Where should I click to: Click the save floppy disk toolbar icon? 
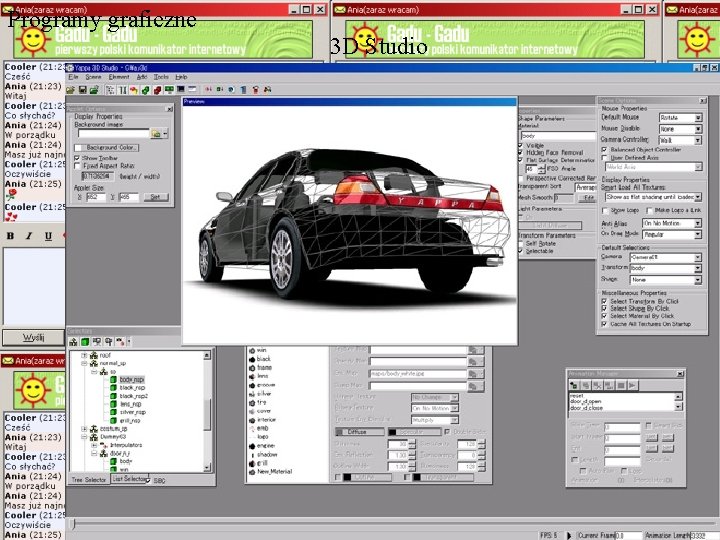(x=83, y=90)
